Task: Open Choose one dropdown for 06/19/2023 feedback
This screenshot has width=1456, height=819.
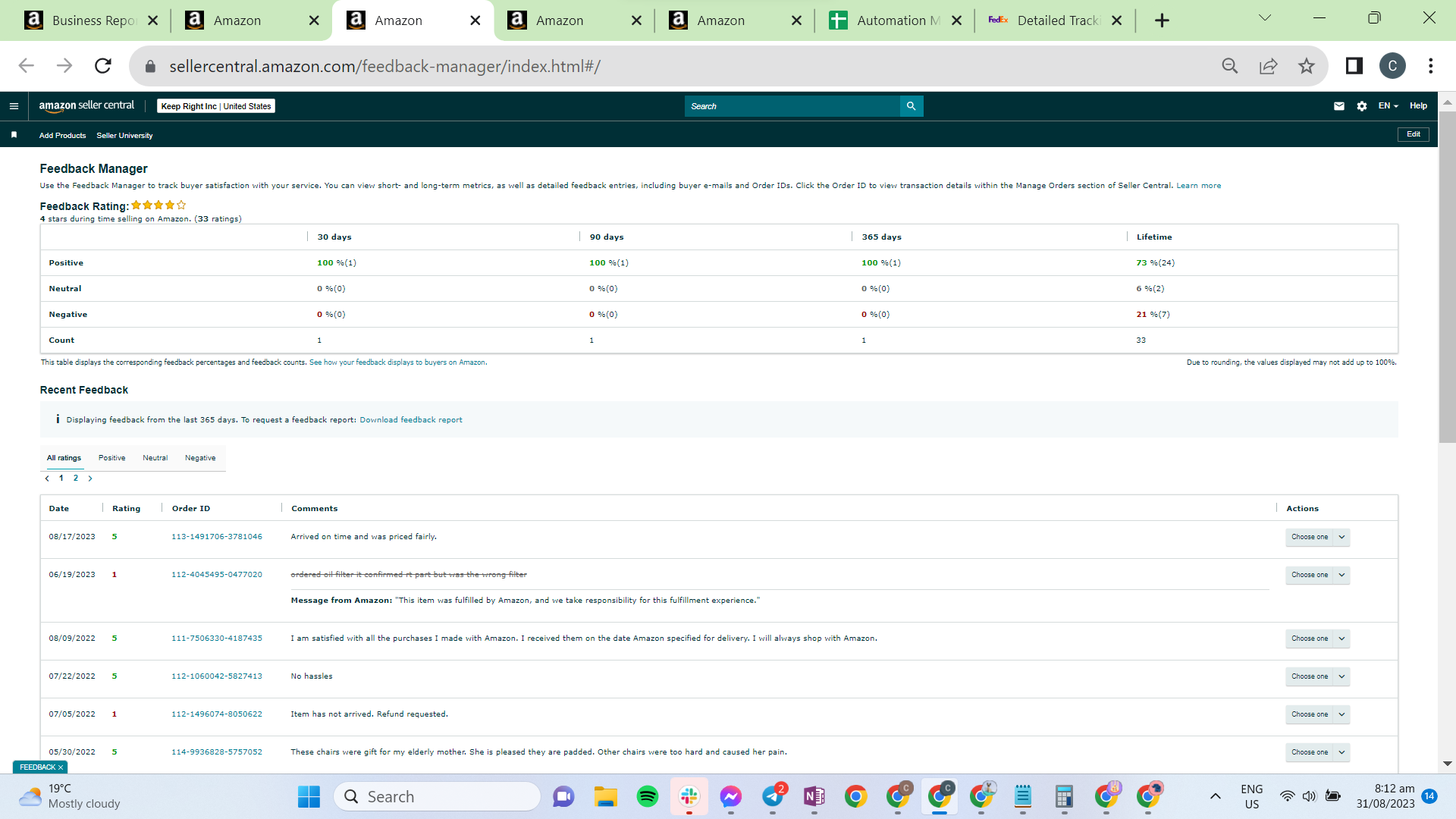Action: 1318,575
